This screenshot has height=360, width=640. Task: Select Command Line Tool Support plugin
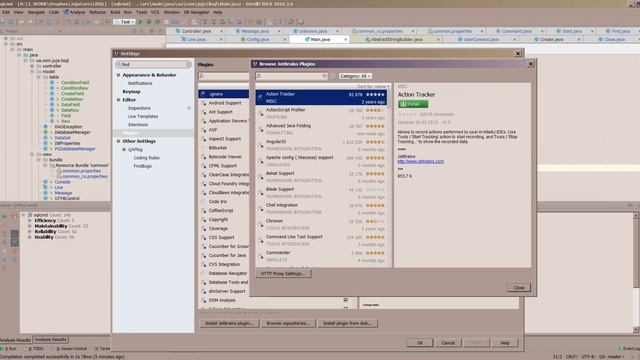pos(321,240)
